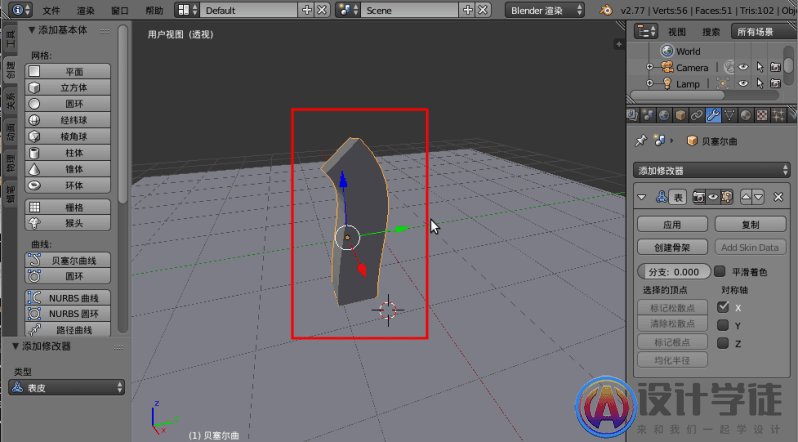Open the 帮助 help menu
Screen dimensions: 798x442
154,10
